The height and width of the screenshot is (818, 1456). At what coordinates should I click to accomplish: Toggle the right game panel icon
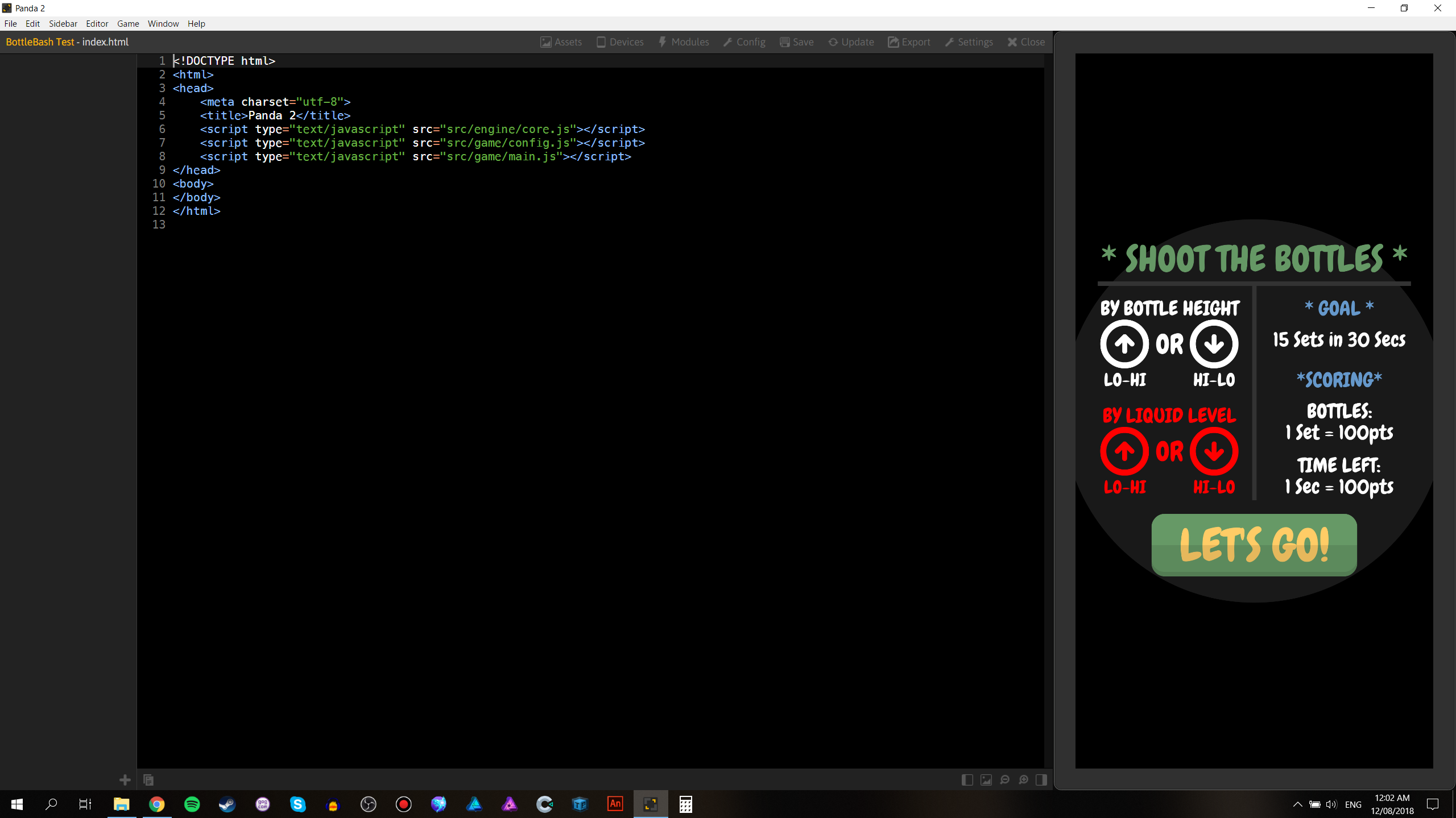(x=1041, y=780)
